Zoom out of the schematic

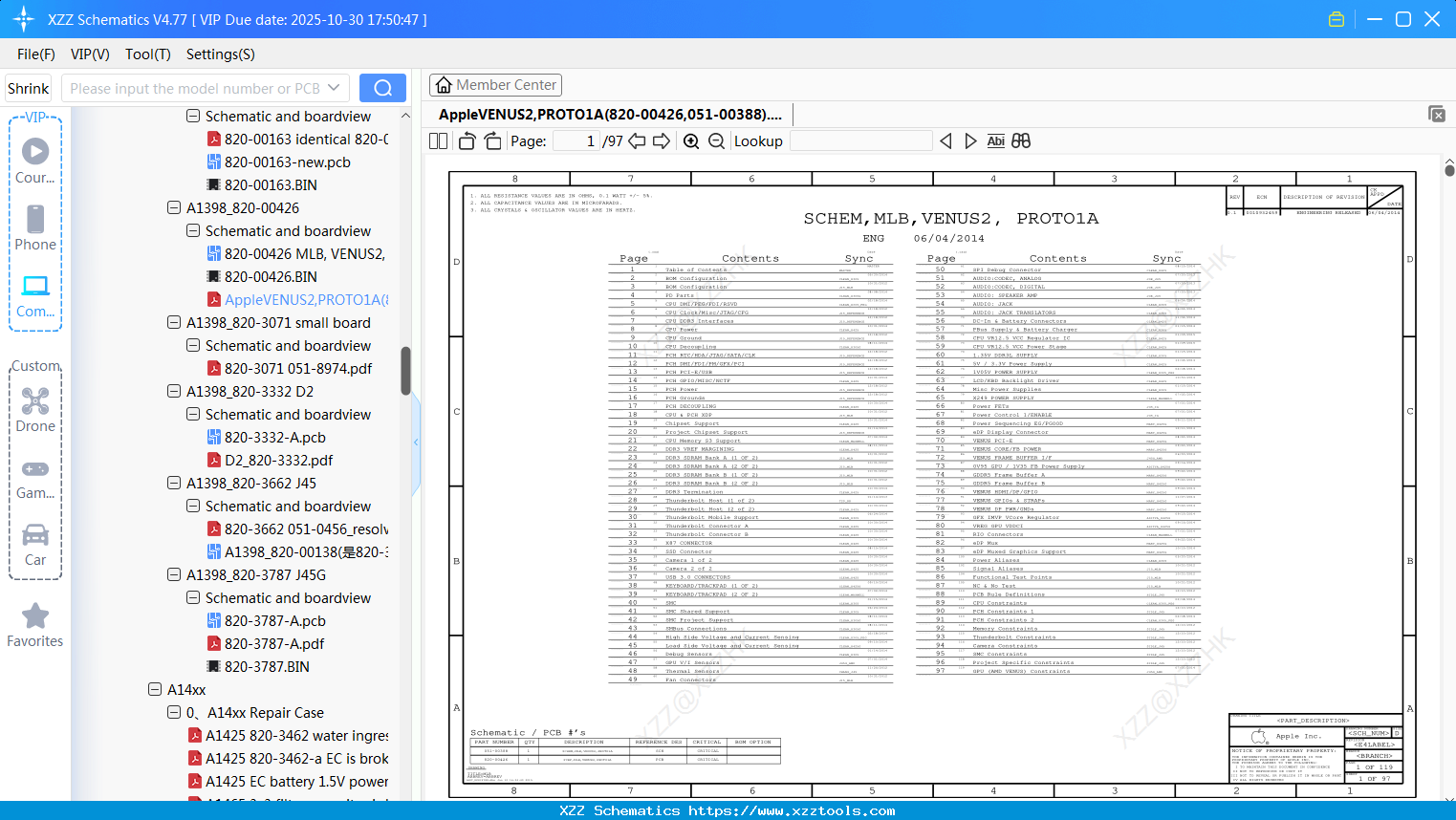[x=716, y=141]
